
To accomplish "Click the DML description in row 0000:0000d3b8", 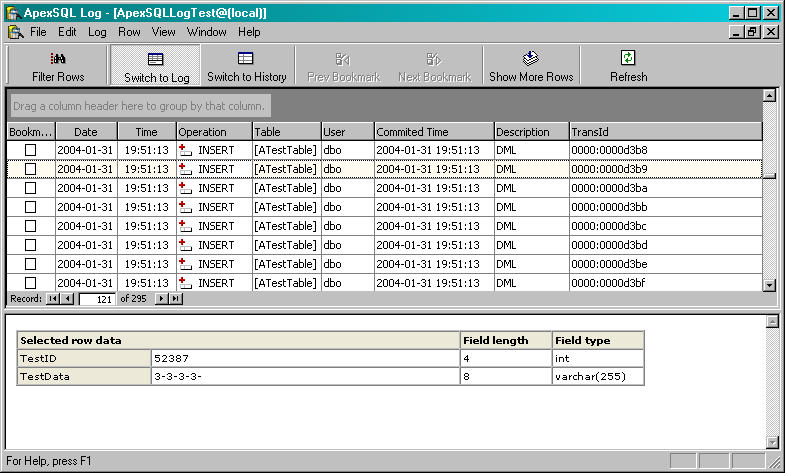I will [x=531, y=150].
